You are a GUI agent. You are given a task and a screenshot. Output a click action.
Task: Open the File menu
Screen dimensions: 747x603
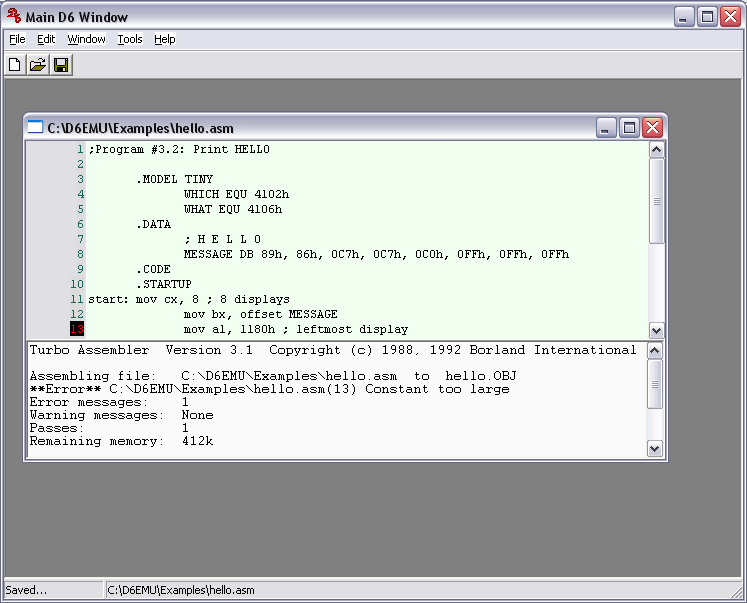coord(17,39)
